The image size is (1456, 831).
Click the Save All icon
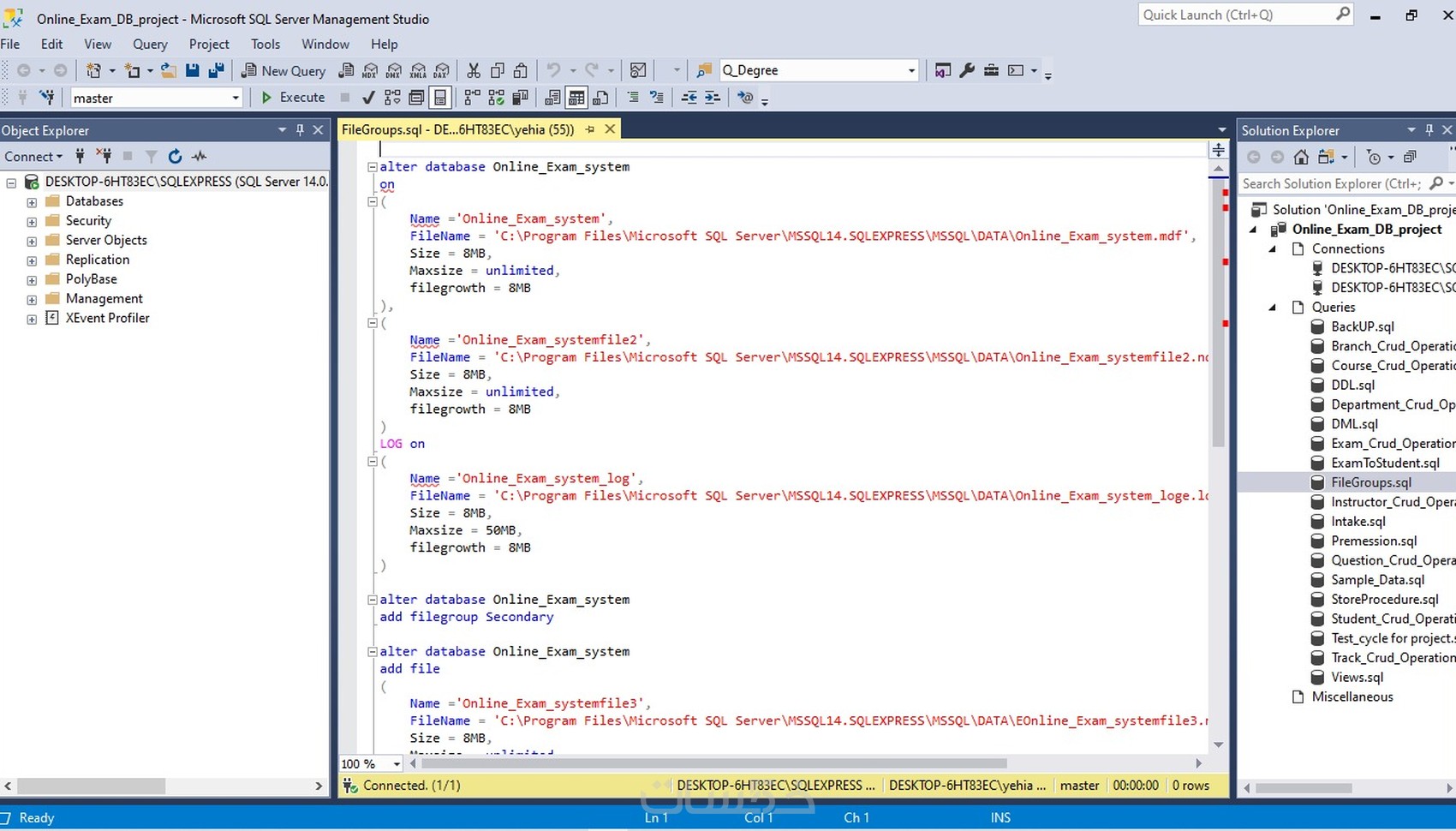coord(216,70)
